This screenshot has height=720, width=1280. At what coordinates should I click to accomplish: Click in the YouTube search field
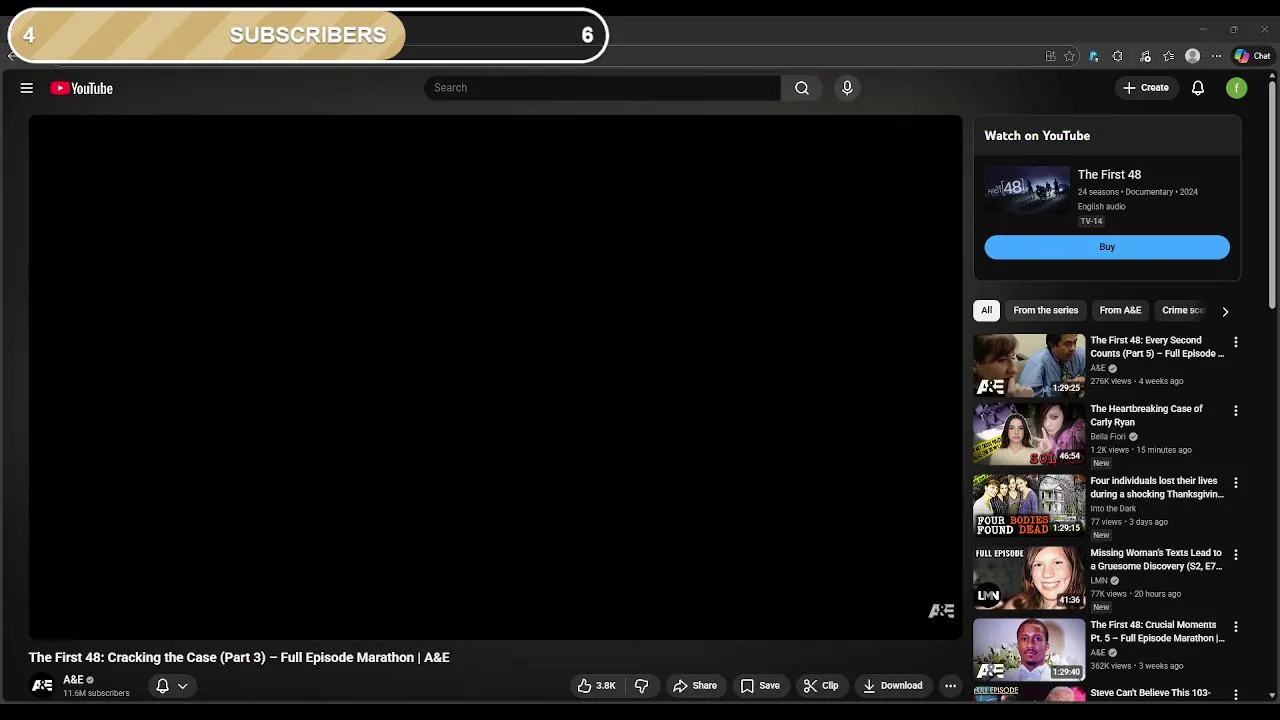coord(602,88)
